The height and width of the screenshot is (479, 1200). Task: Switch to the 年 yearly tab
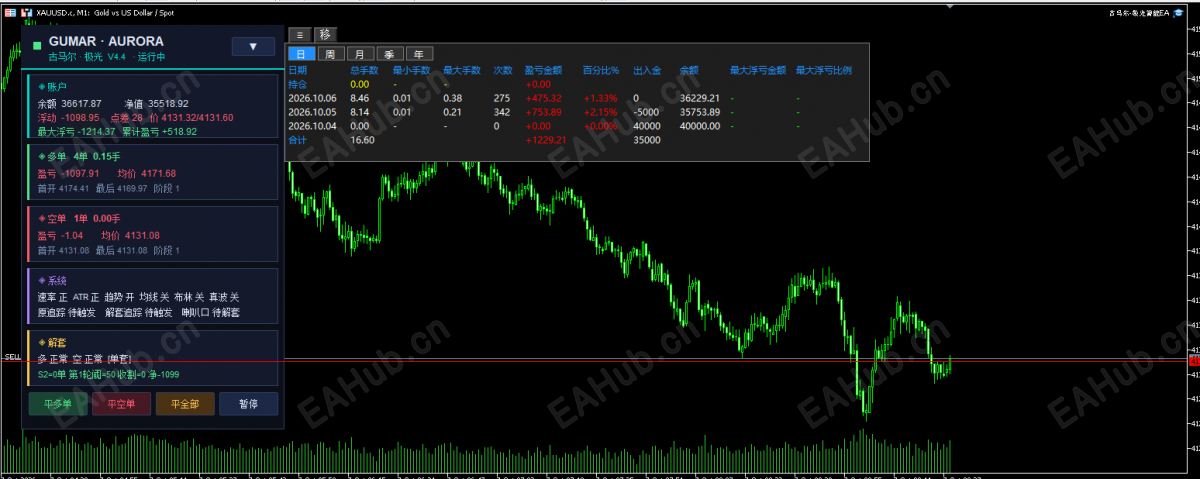(419, 54)
